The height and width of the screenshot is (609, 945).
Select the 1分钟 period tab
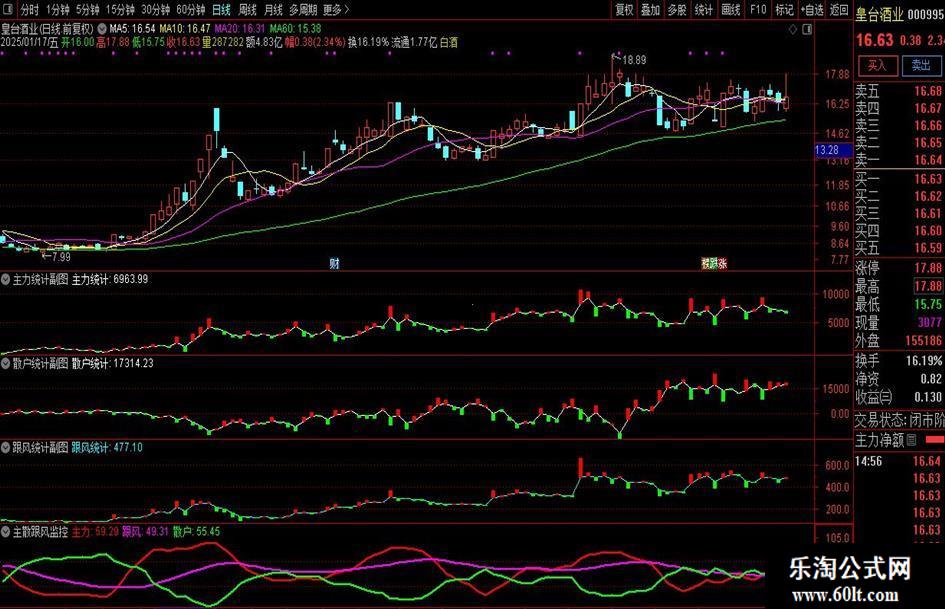click(57, 10)
